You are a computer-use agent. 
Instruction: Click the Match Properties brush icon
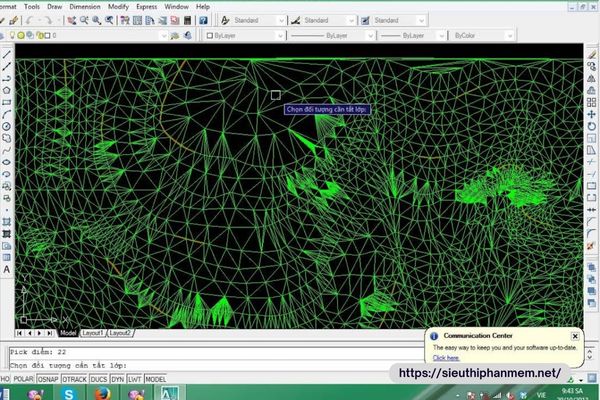[14, 20]
